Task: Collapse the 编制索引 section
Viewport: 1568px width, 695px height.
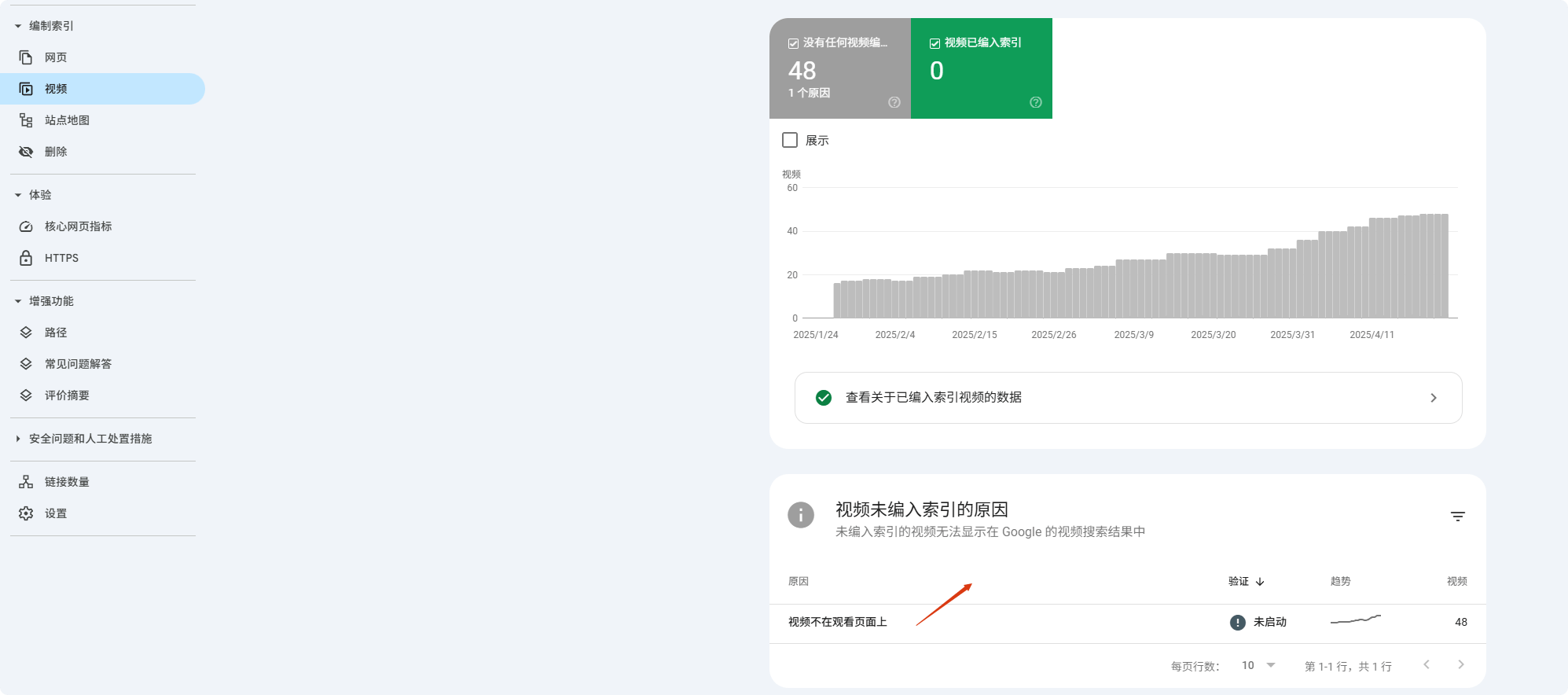Action: coord(18,26)
